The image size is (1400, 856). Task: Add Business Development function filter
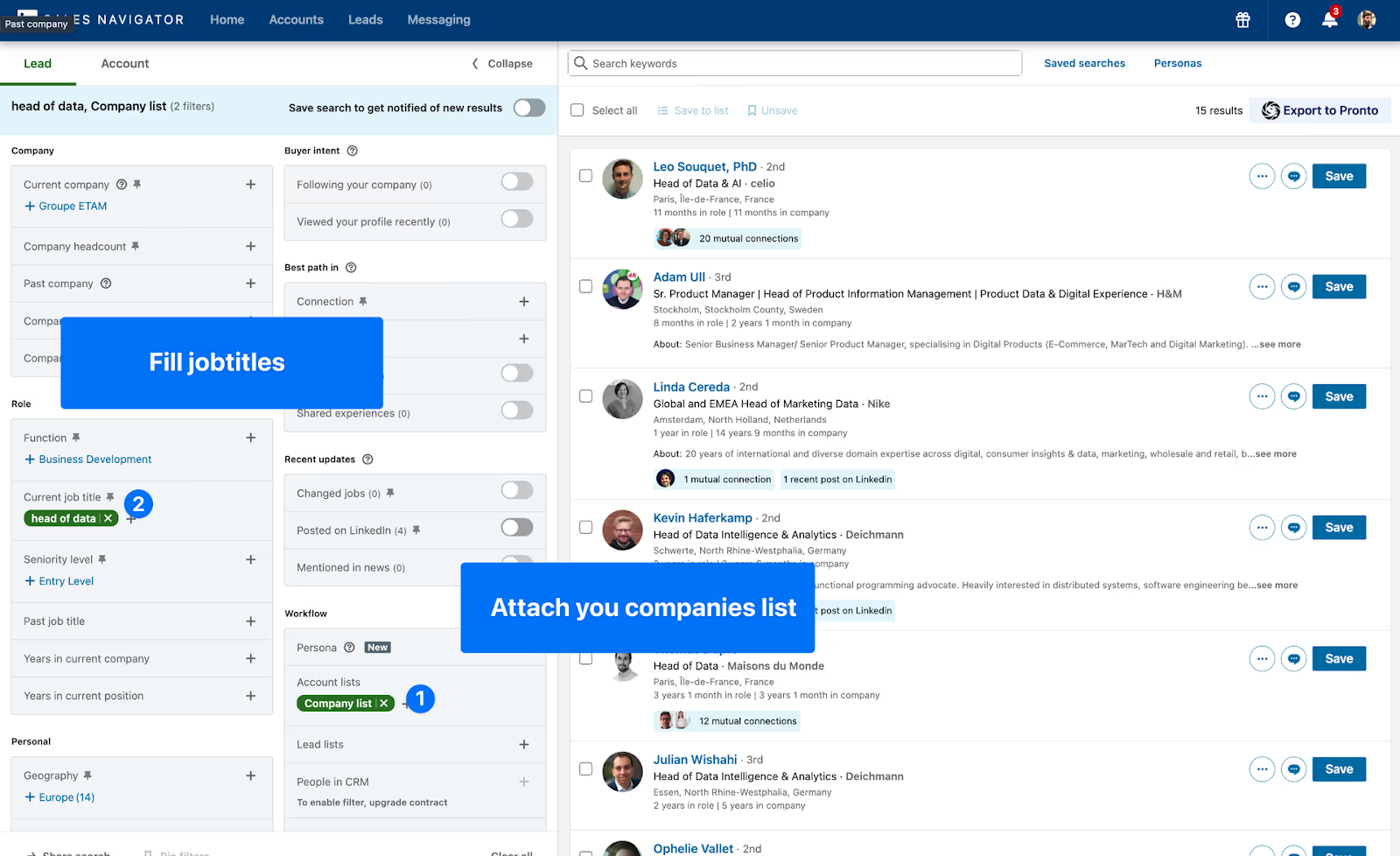[x=87, y=460]
